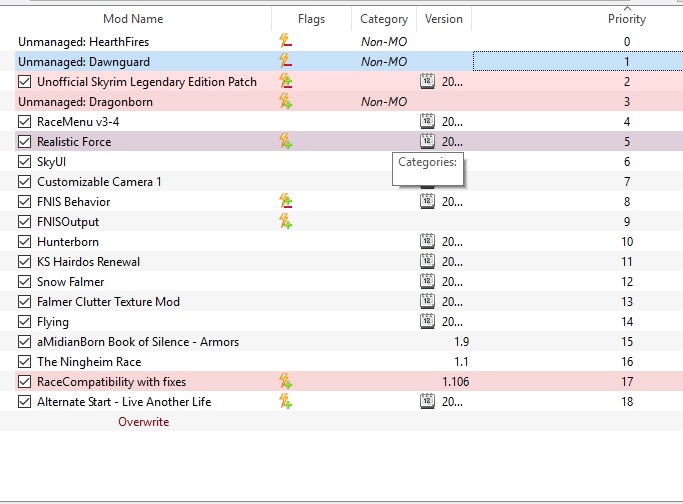Image resolution: width=683 pixels, height=504 pixels.
Task: Select the Unmanaged: Dawnguard row name
Action: pos(84,62)
